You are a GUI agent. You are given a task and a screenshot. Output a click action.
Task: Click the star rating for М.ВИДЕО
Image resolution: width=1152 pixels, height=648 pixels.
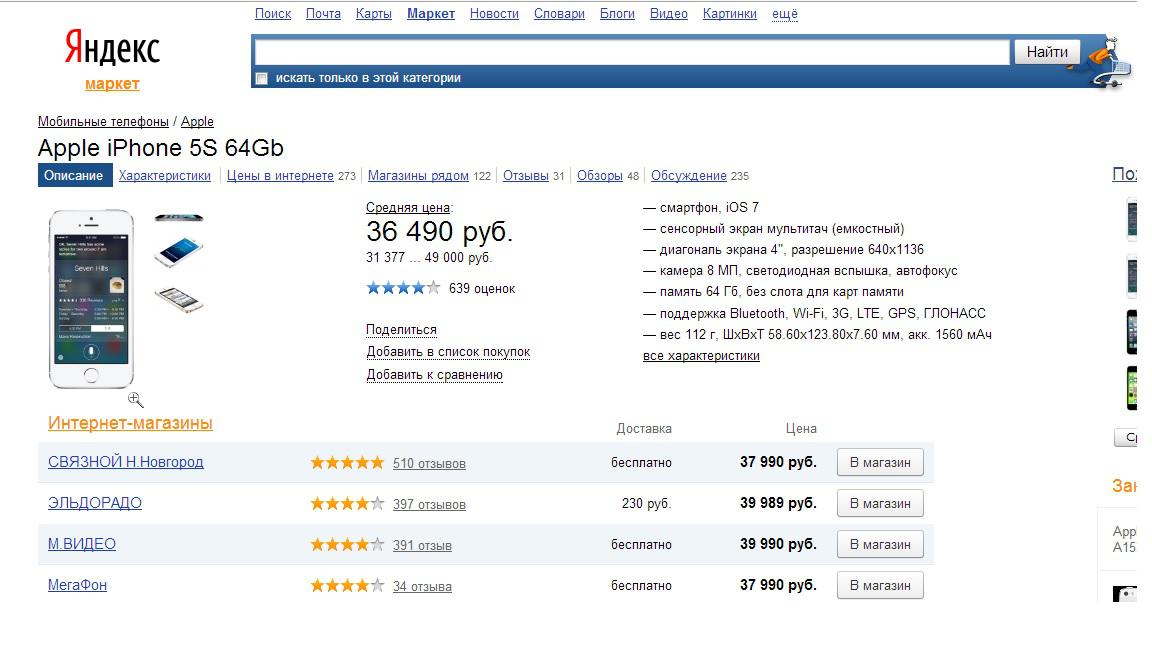click(x=347, y=545)
